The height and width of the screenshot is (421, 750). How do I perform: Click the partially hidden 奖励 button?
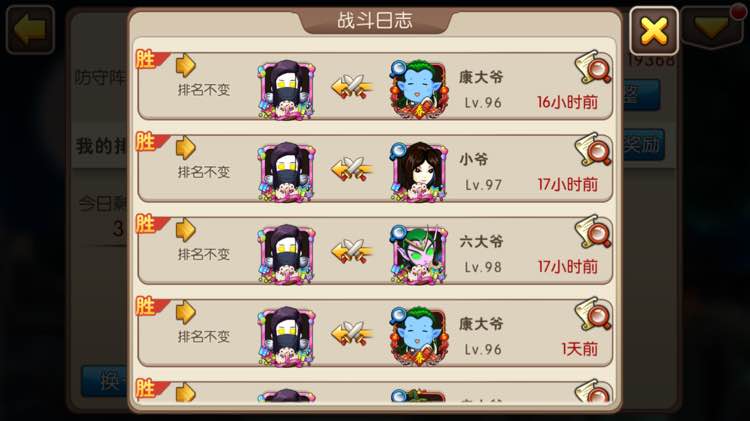644,144
